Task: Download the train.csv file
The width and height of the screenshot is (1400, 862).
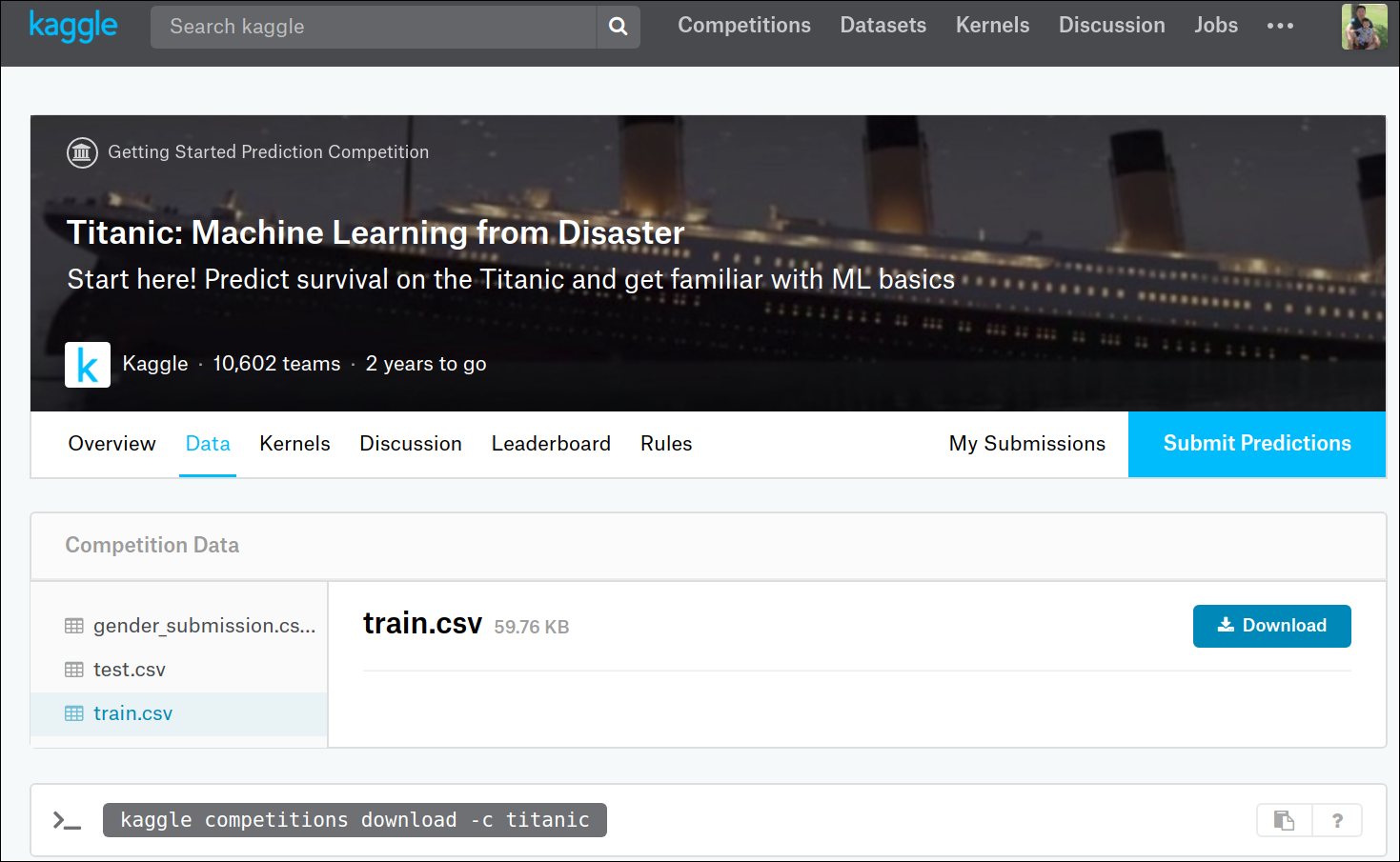Action: pyautogui.click(x=1272, y=626)
